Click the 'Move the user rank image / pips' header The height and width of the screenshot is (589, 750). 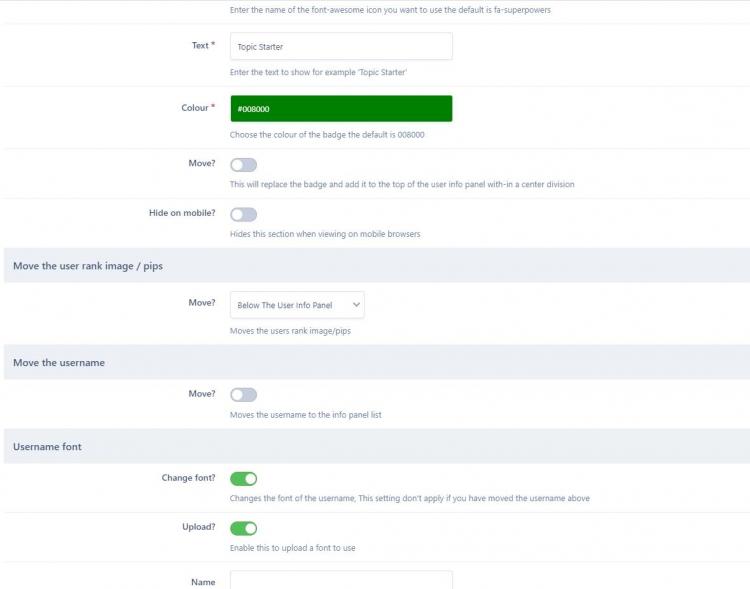[87, 266]
